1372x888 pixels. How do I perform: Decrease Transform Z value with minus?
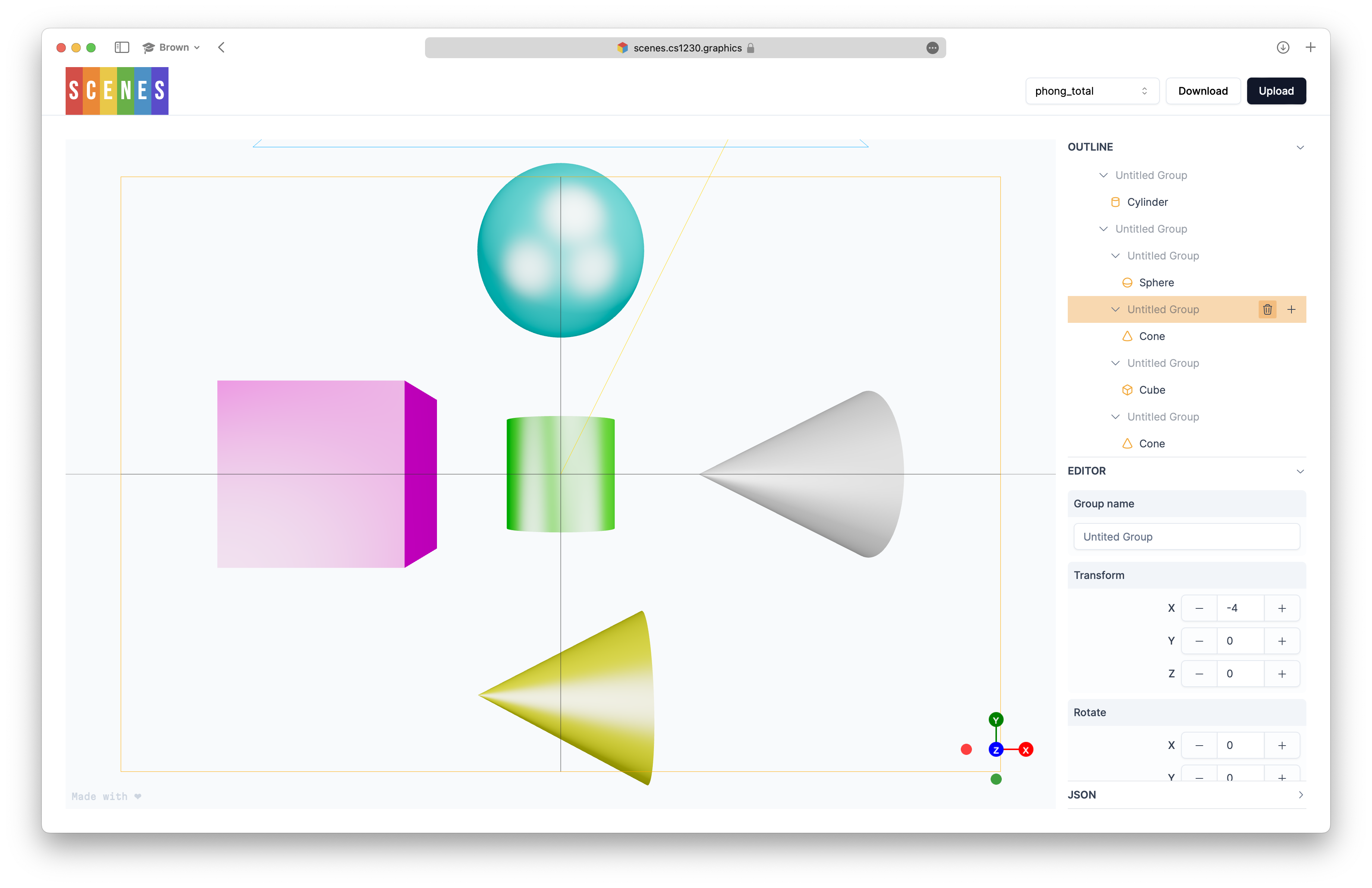pos(1199,674)
